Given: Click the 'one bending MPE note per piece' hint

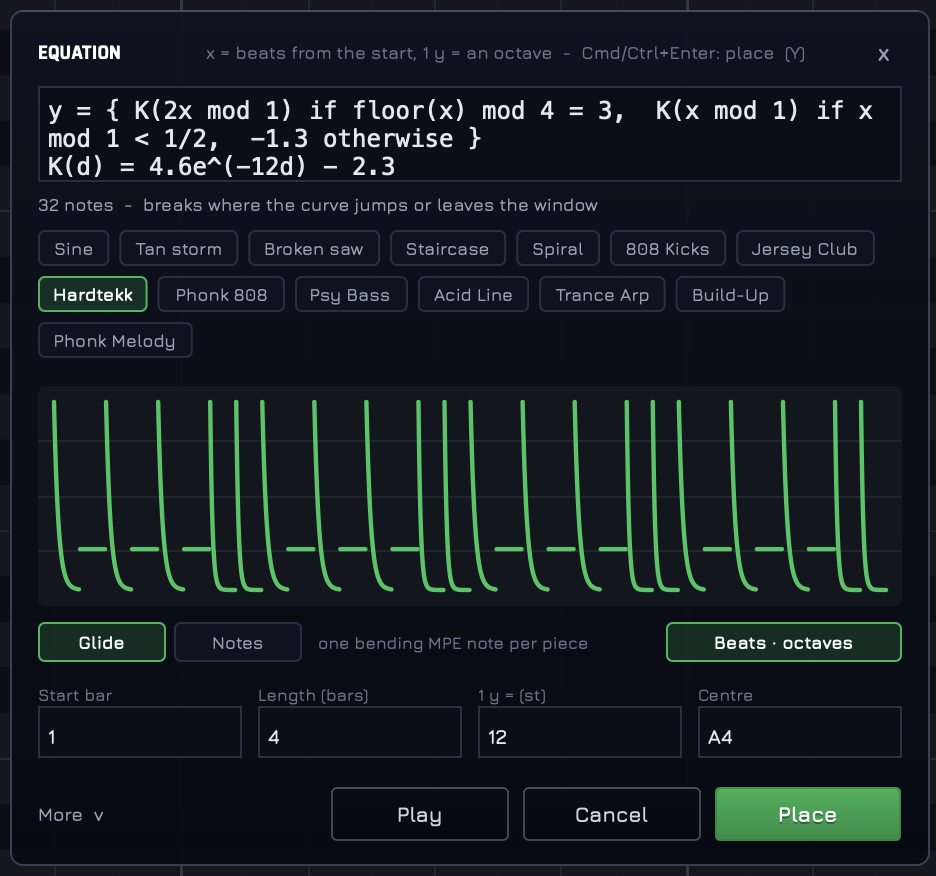Looking at the screenshot, I should [453, 643].
